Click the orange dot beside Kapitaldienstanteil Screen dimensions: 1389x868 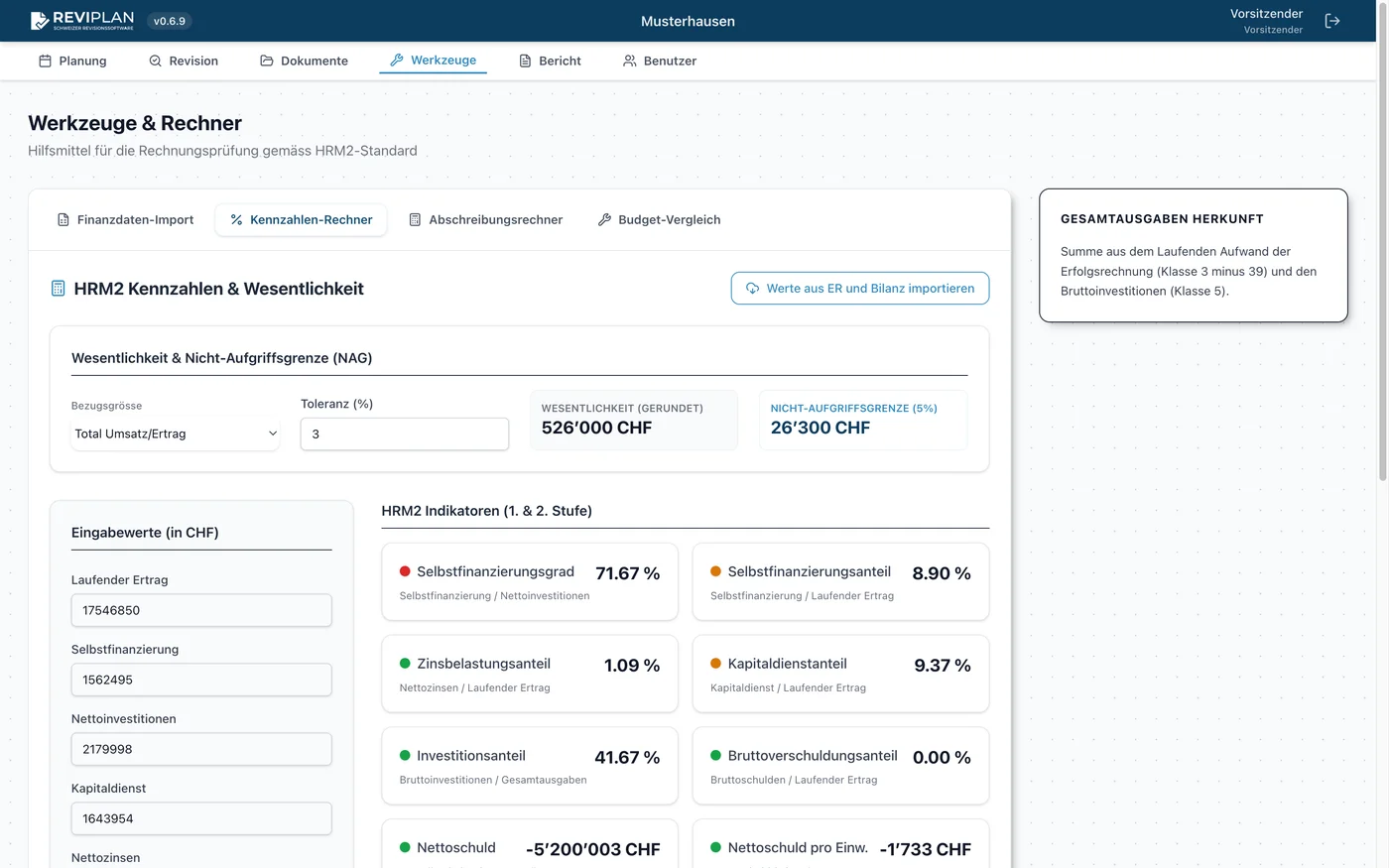coord(715,664)
